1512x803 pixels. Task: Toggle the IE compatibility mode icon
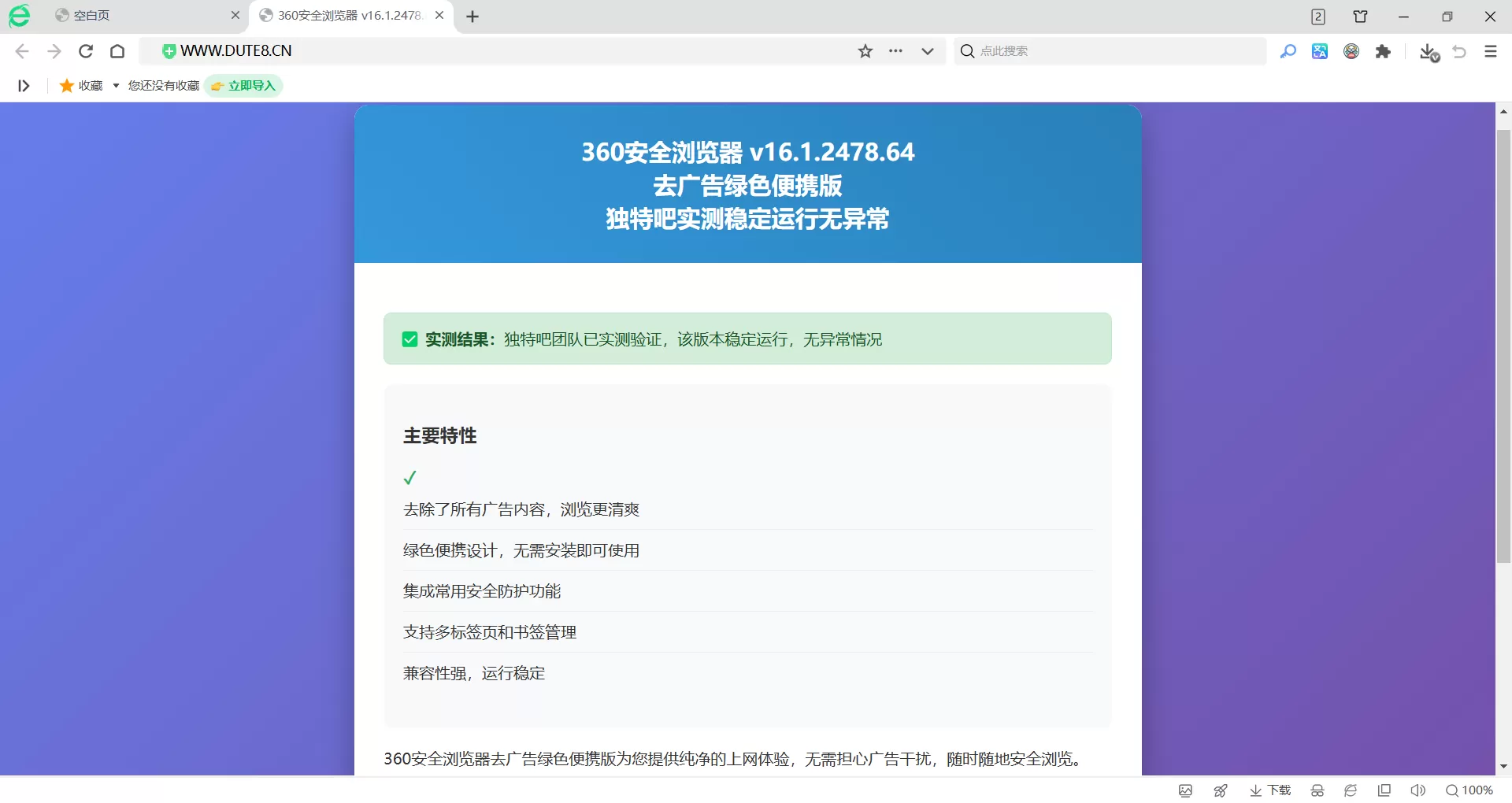pos(1350,790)
